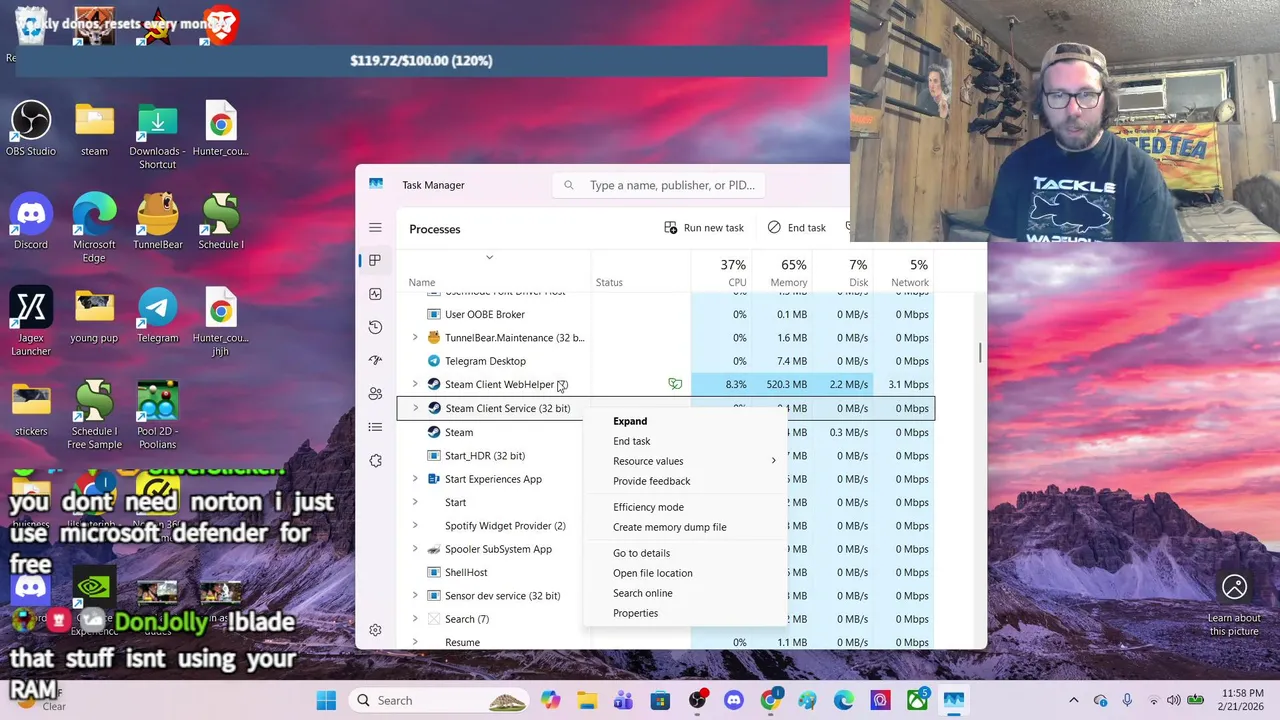The height and width of the screenshot is (720, 1280).
Task: Choose Go to details menu entry
Action: tap(685, 553)
